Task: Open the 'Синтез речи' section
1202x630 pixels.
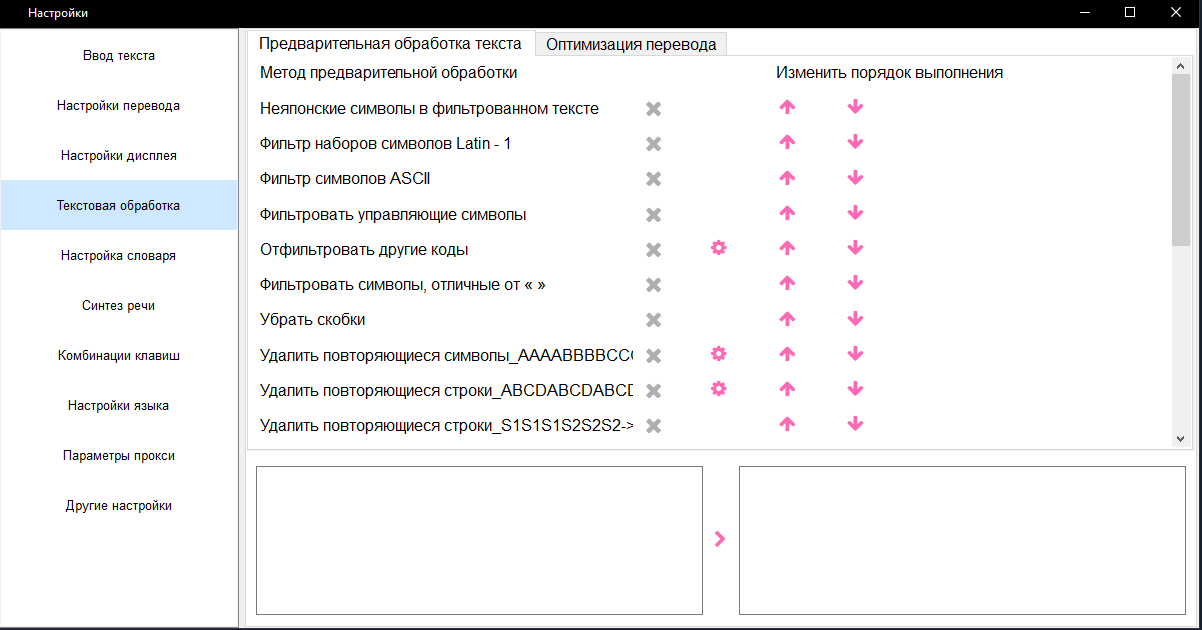Action: (x=119, y=306)
